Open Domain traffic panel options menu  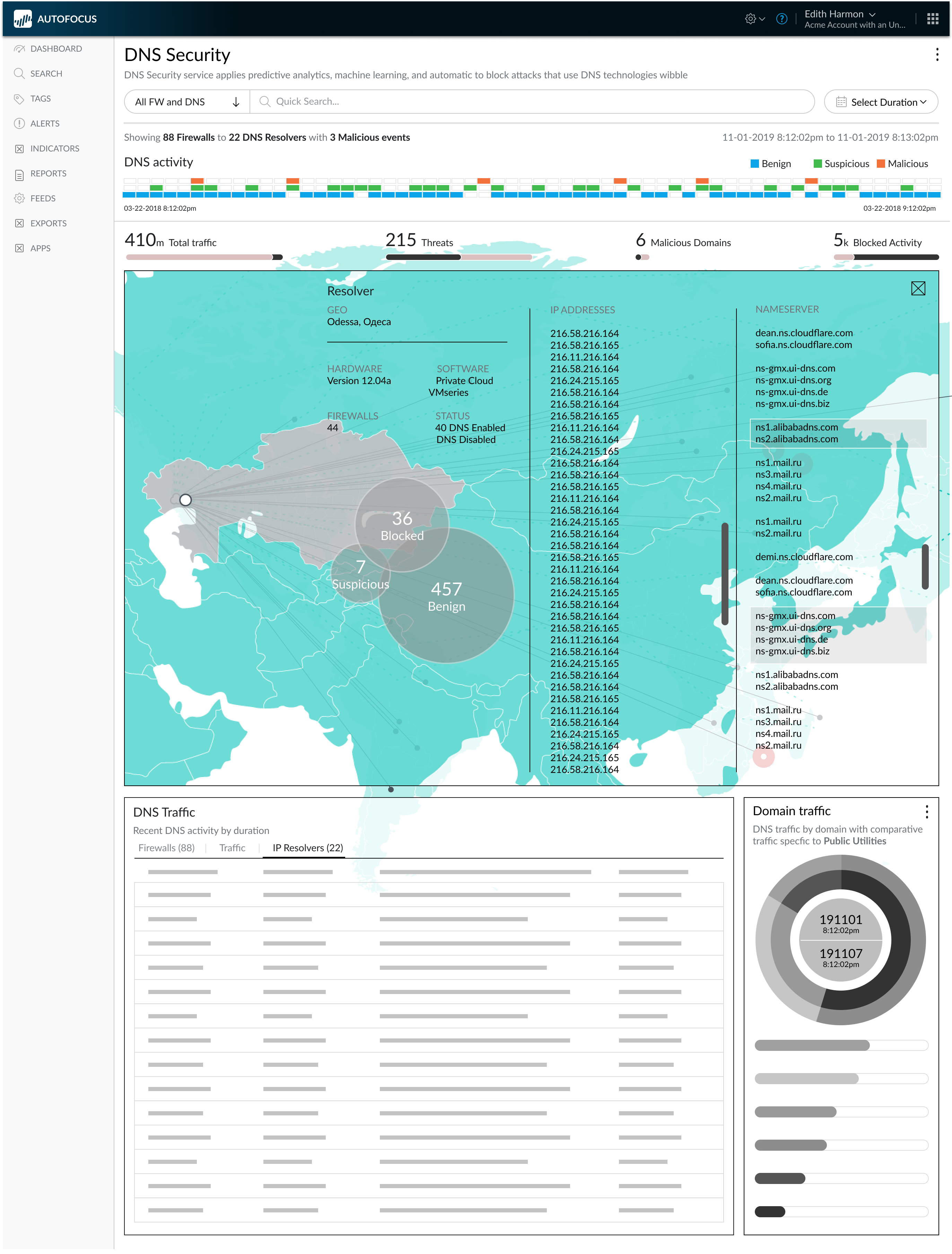coord(926,812)
